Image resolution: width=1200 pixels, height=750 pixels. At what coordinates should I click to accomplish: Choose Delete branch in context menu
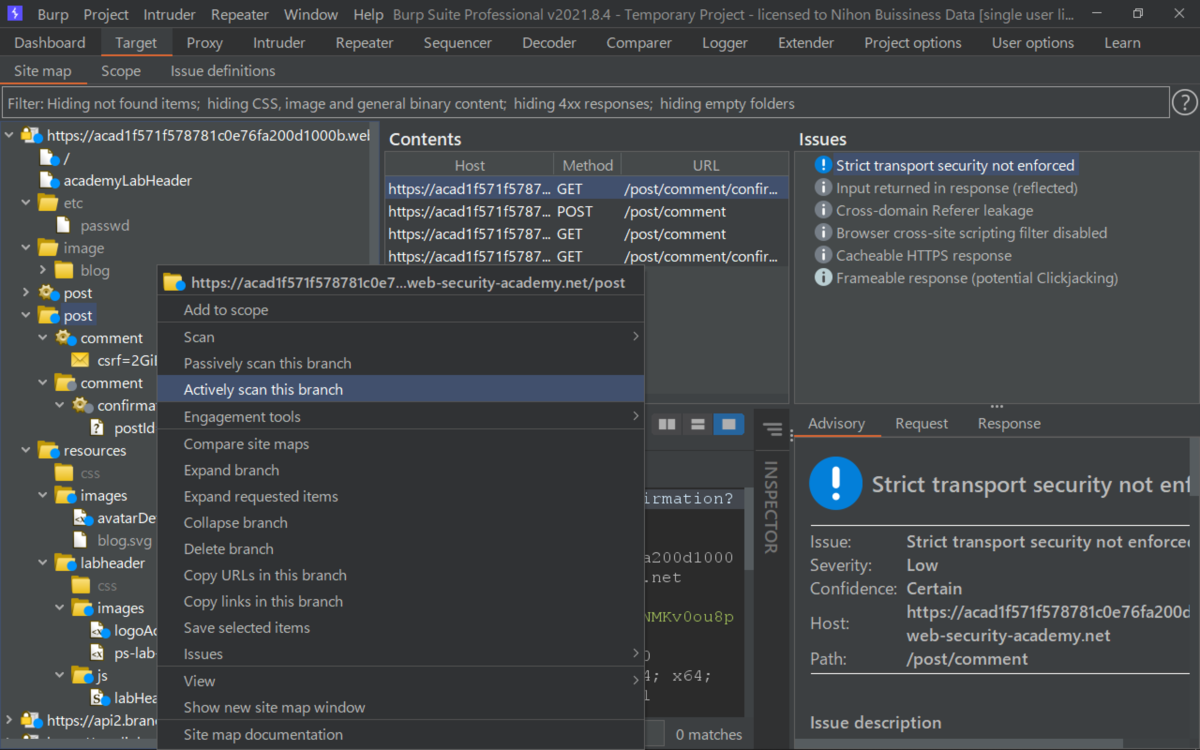click(401, 549)
